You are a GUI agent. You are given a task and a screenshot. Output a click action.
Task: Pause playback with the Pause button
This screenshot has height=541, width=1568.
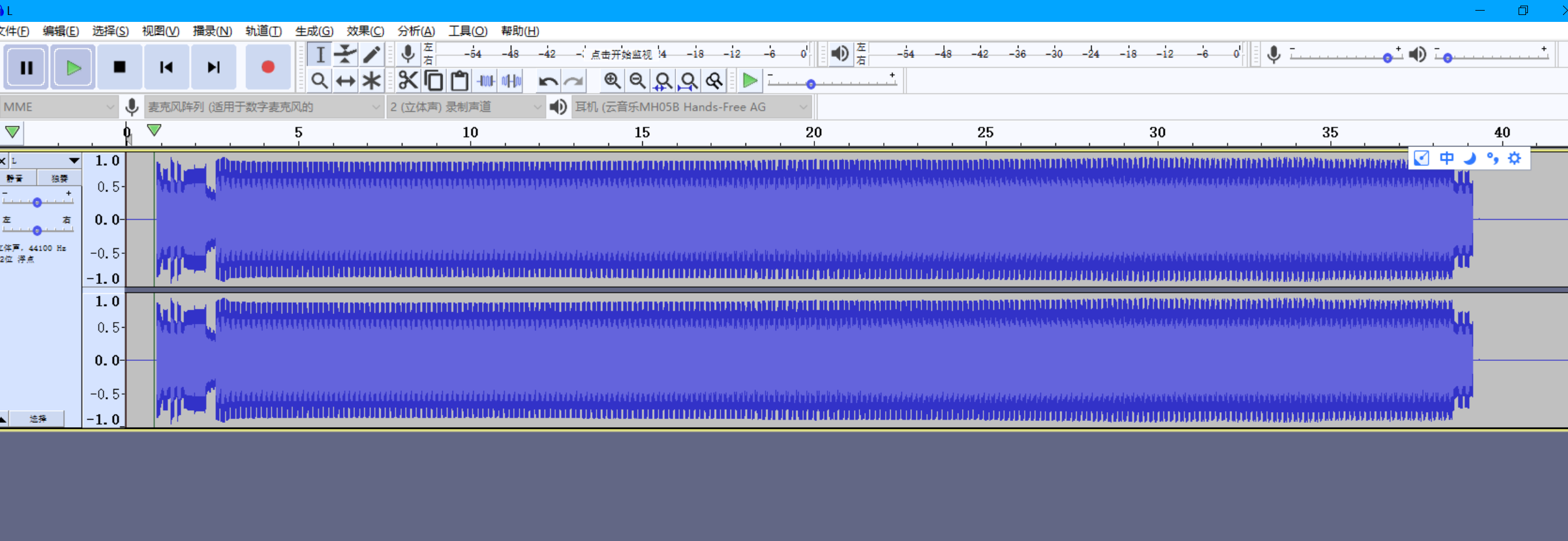[26, 67]
